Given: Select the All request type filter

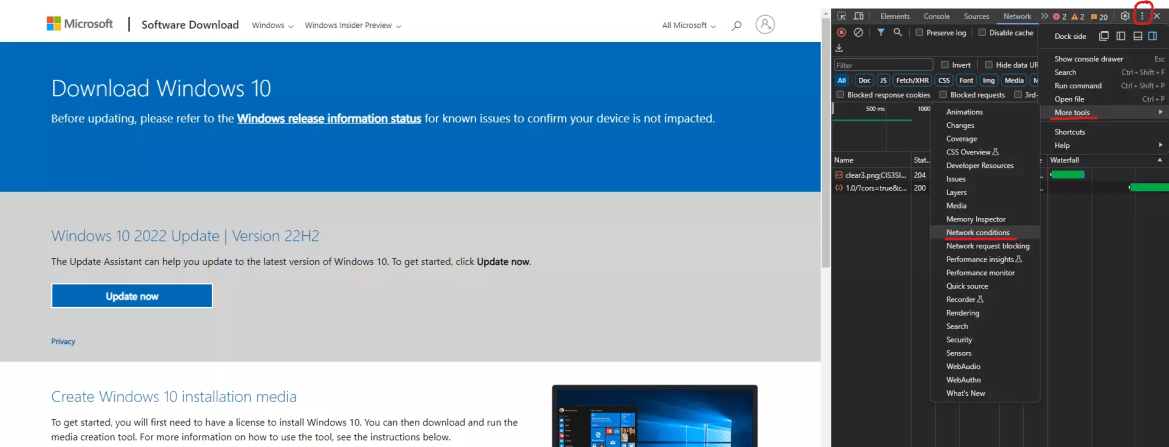Looking at the screenshot, I should (x=842, y=80).
